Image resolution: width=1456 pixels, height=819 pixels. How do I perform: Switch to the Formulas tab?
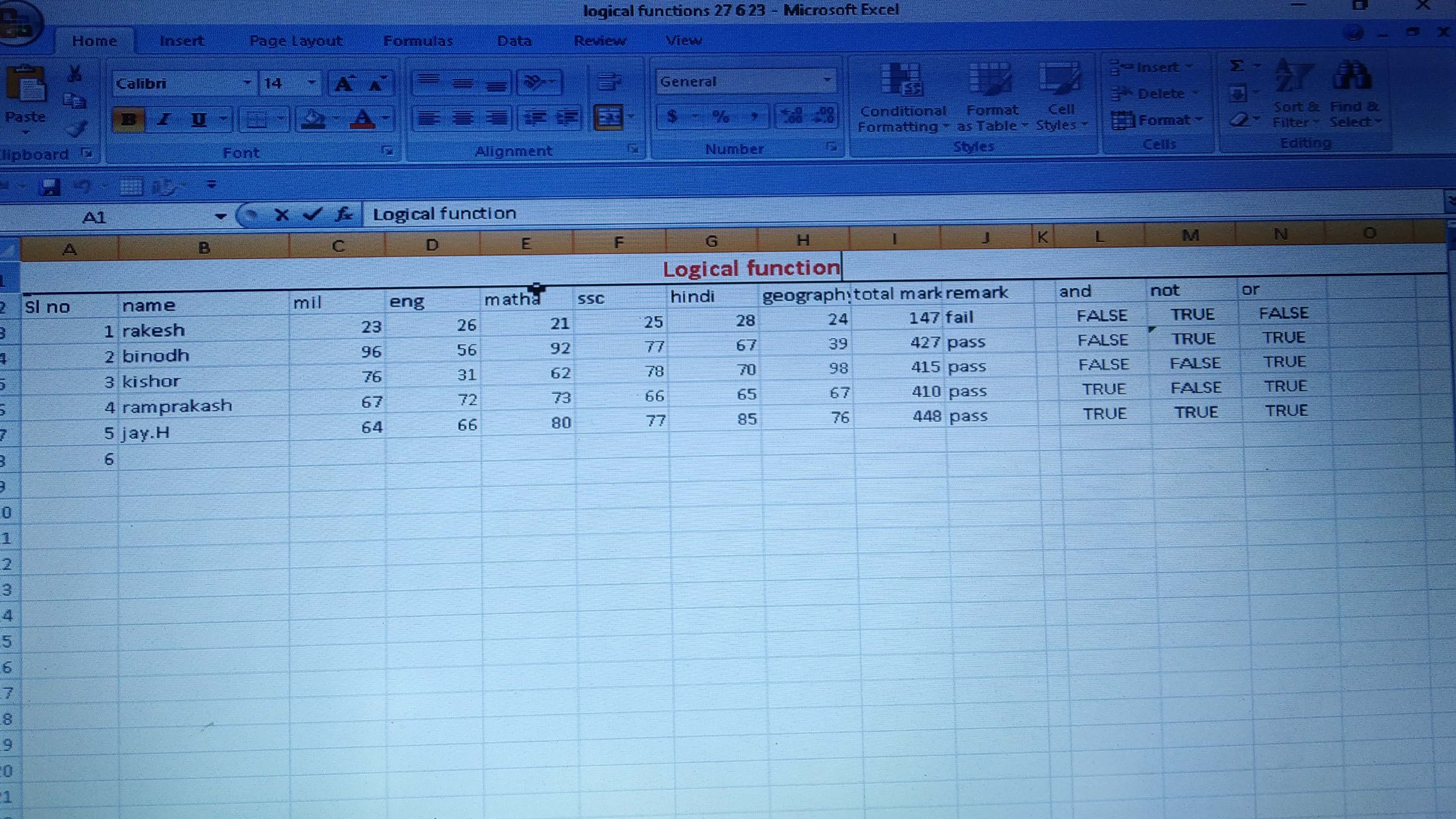[418, 41]
